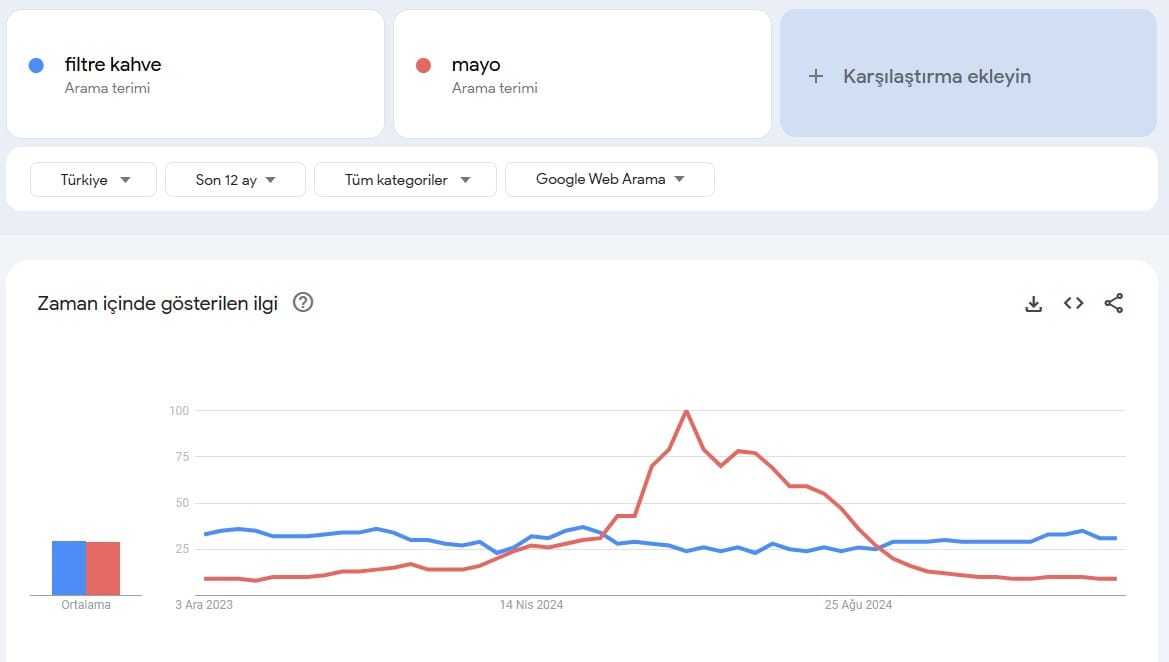Change the Son 12 ay time range
The image size is (1169, 662).
[x=236, y=180]
